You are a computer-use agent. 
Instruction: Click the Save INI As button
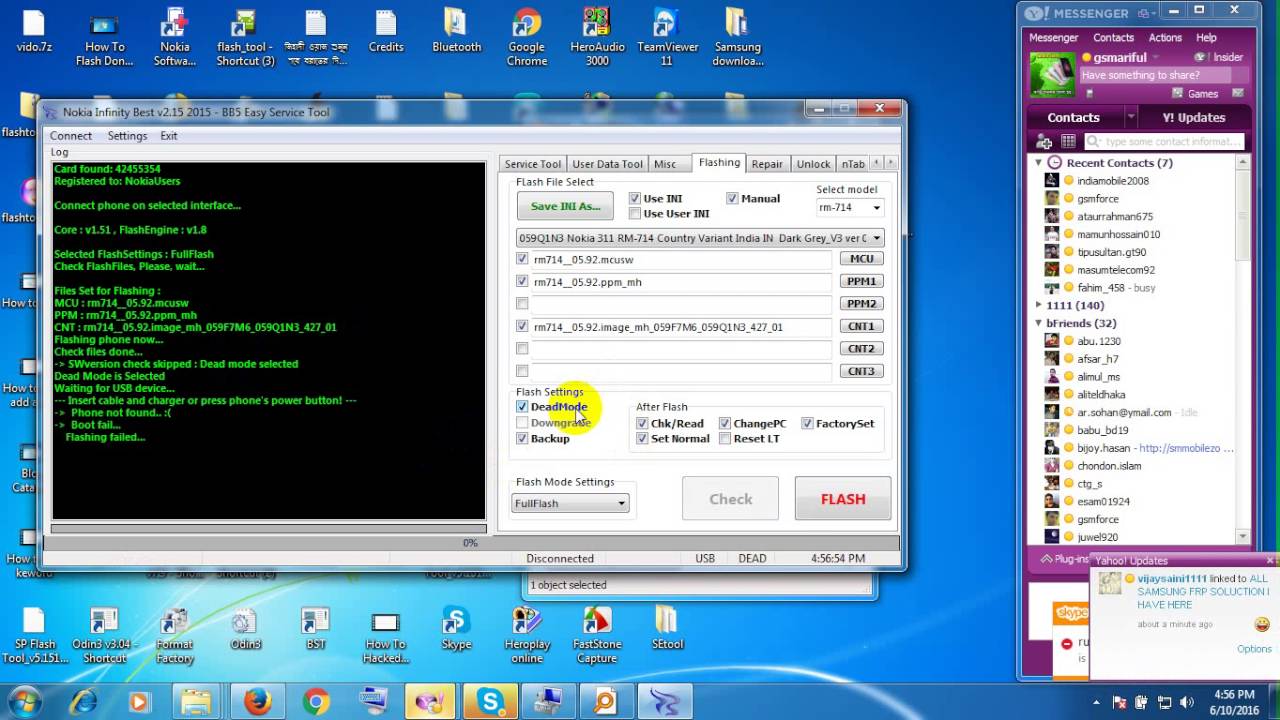(565, 206)
